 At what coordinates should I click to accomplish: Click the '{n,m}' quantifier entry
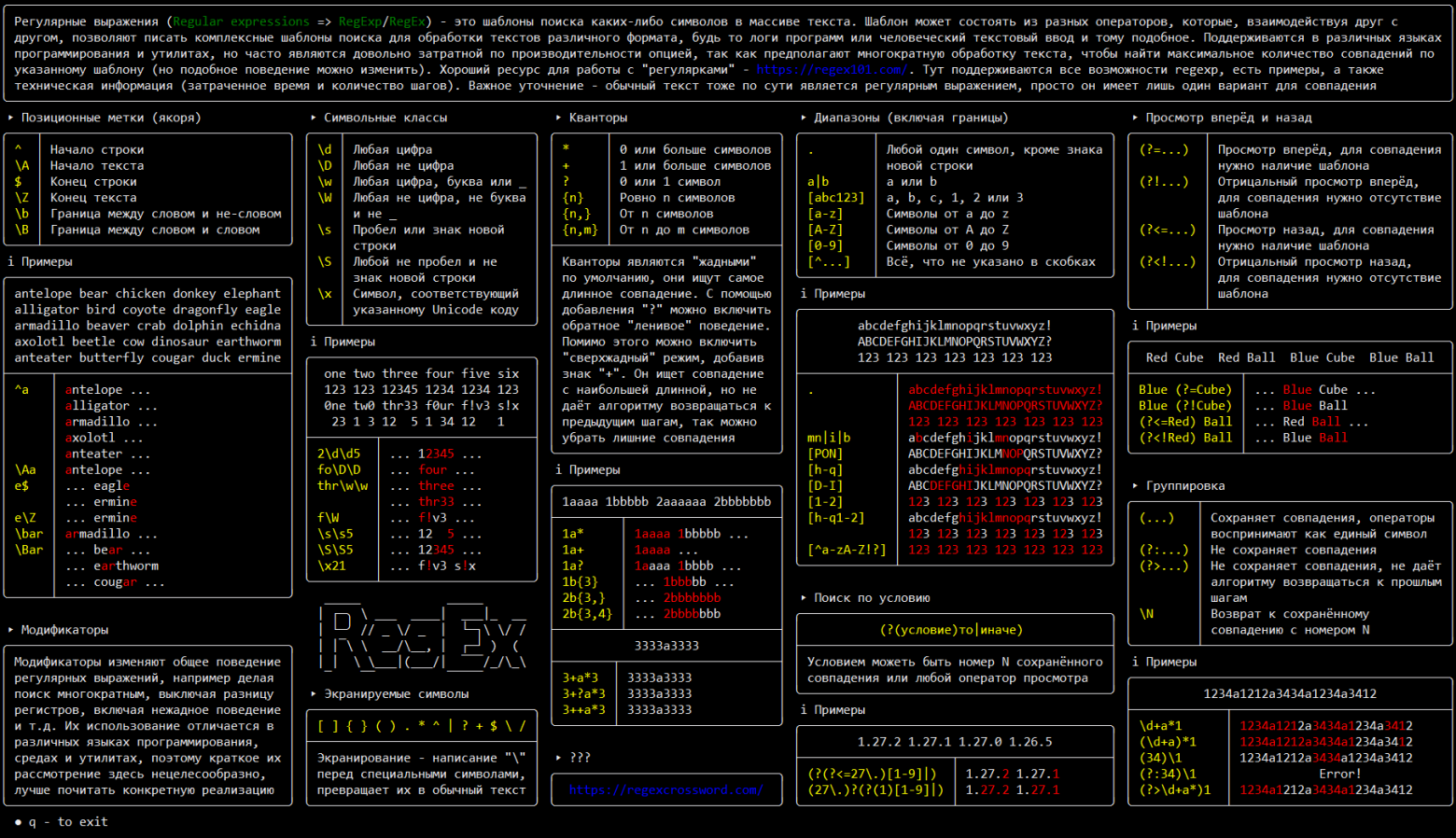[580, 230]
